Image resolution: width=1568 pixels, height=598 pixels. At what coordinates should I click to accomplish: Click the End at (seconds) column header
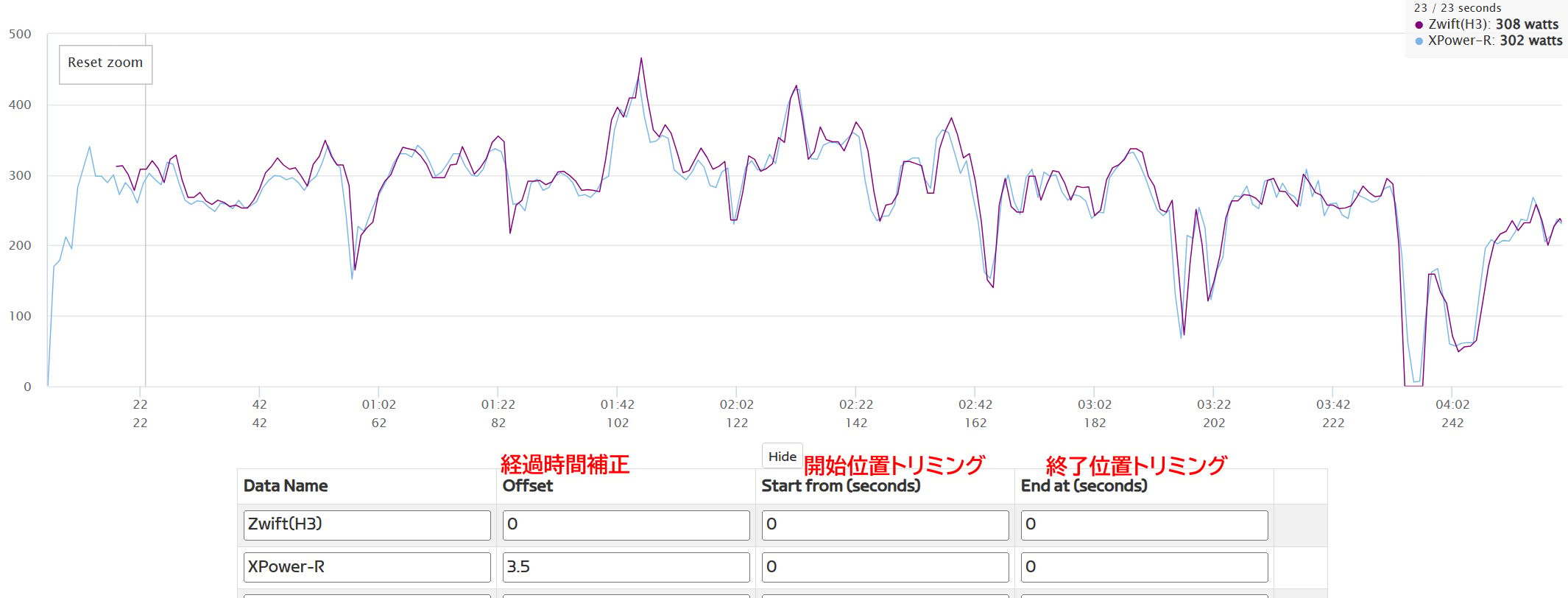pos(1084,486)
